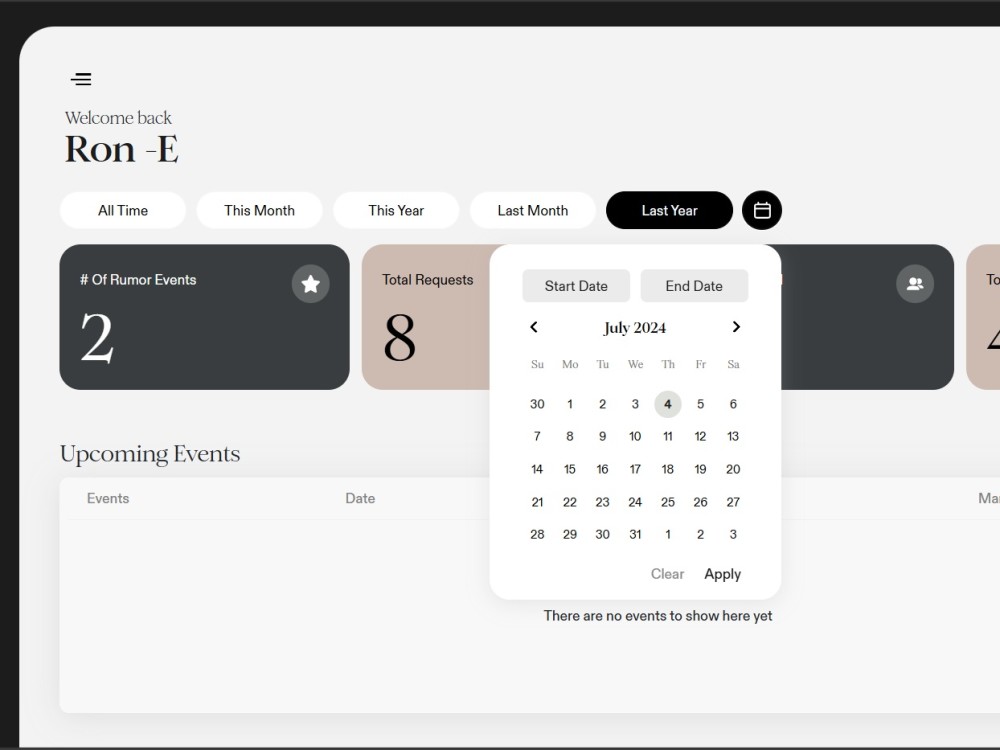
Task: Pick July 27 in the calendar
Action: [x=733, y=503]
